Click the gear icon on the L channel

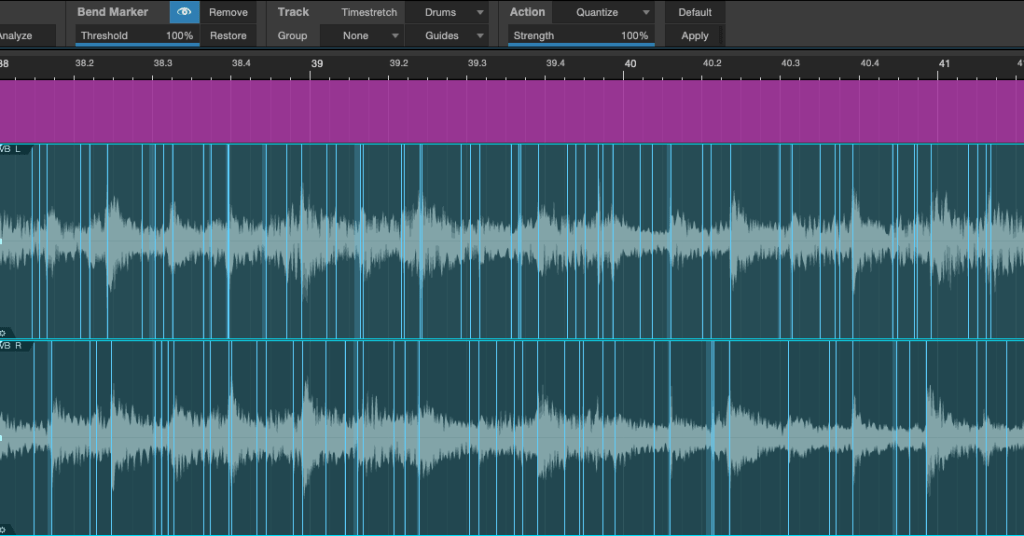point(3,332)
